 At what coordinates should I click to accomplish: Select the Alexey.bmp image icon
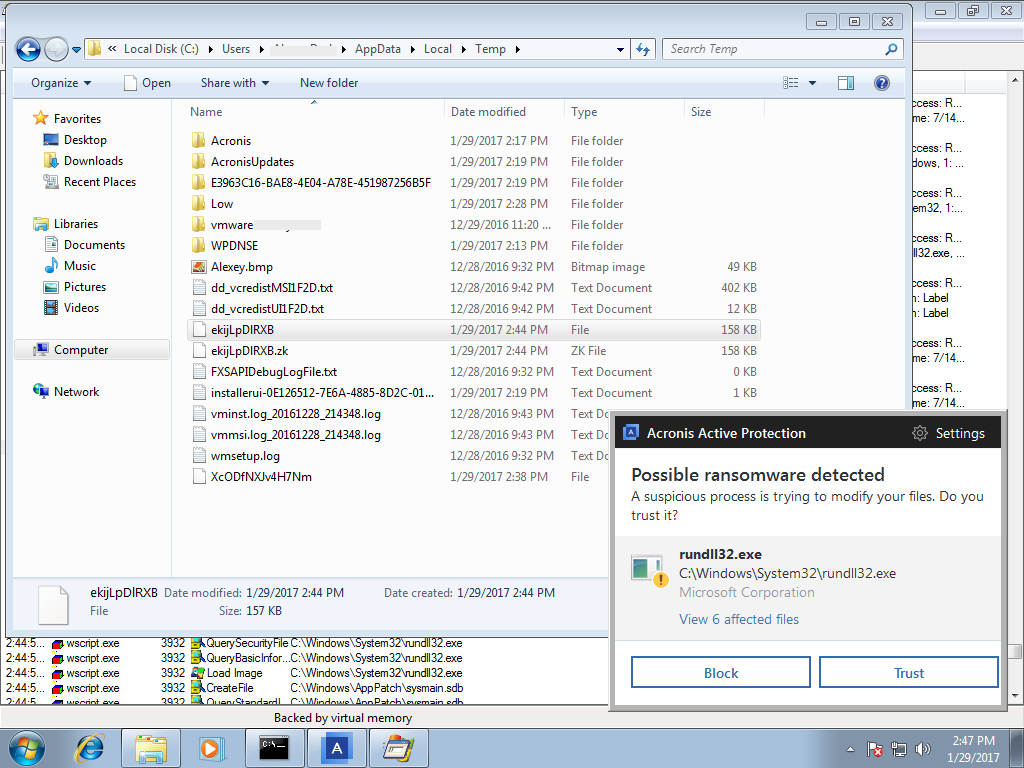click(199, 266)
